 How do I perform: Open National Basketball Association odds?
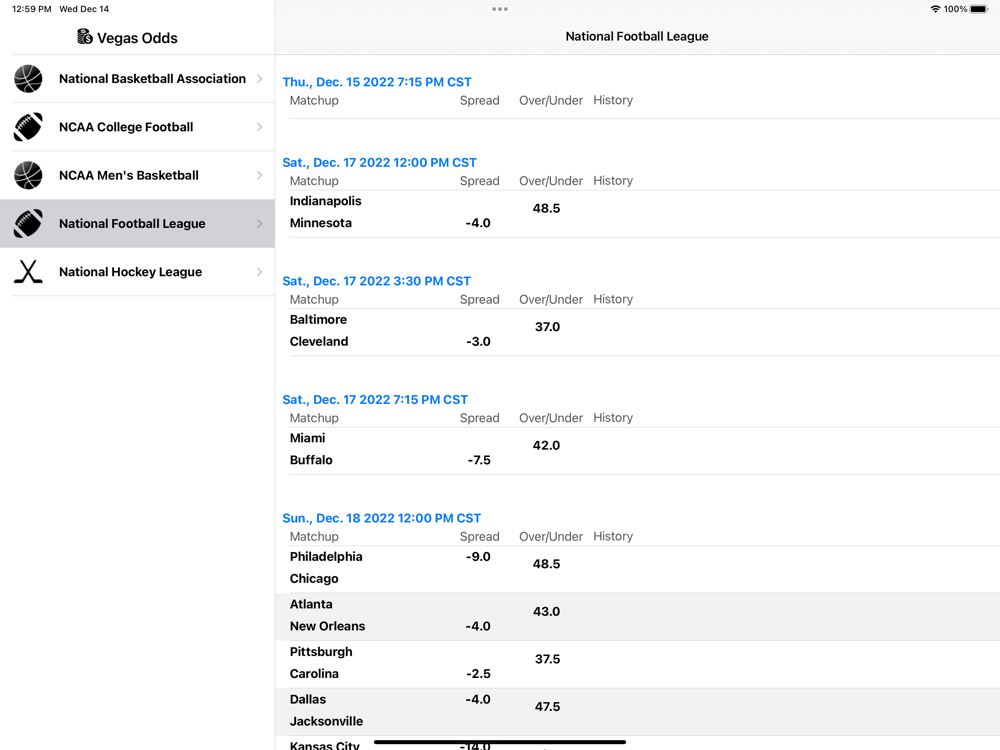(x=137, y=78)
